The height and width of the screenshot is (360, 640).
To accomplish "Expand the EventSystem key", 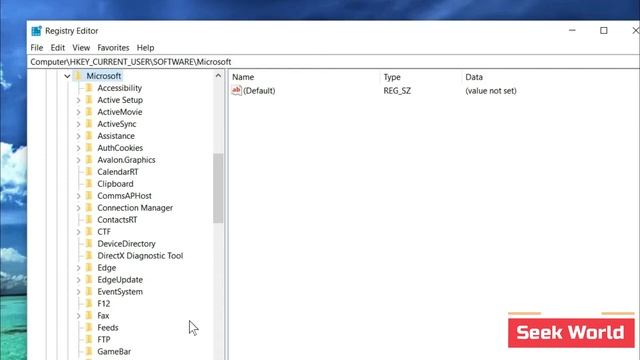I will 78,292.
